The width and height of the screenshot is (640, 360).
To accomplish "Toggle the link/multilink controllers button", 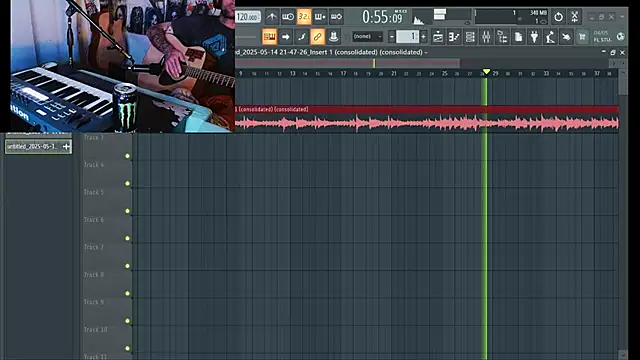I will click(x=318, y=37).
